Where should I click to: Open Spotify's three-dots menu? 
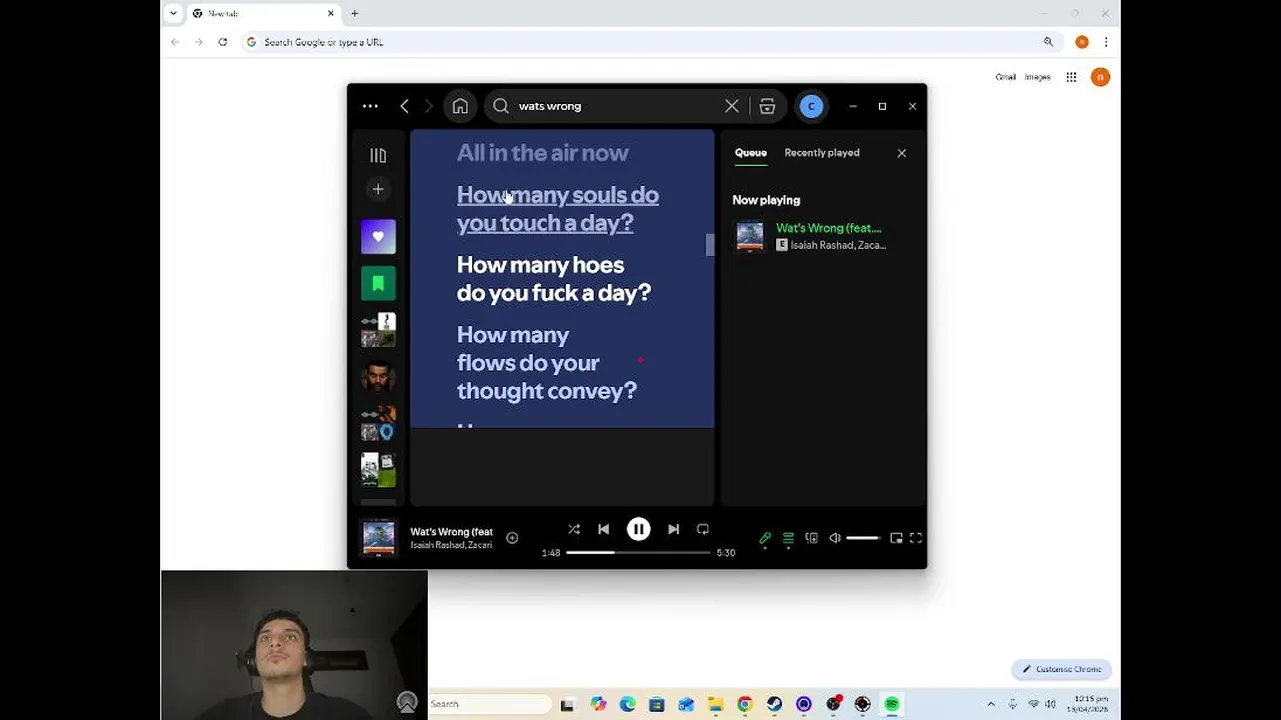click(370, 106)
